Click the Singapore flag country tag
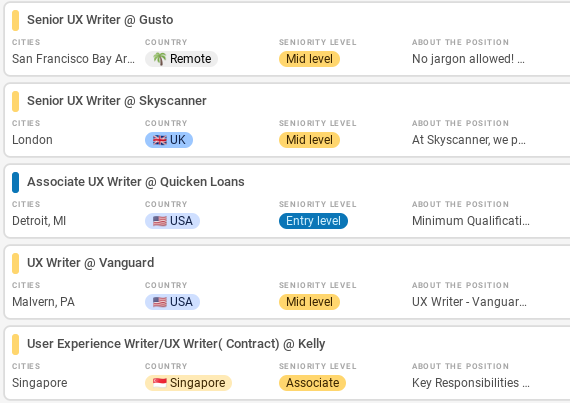 (x=188, y=383)
